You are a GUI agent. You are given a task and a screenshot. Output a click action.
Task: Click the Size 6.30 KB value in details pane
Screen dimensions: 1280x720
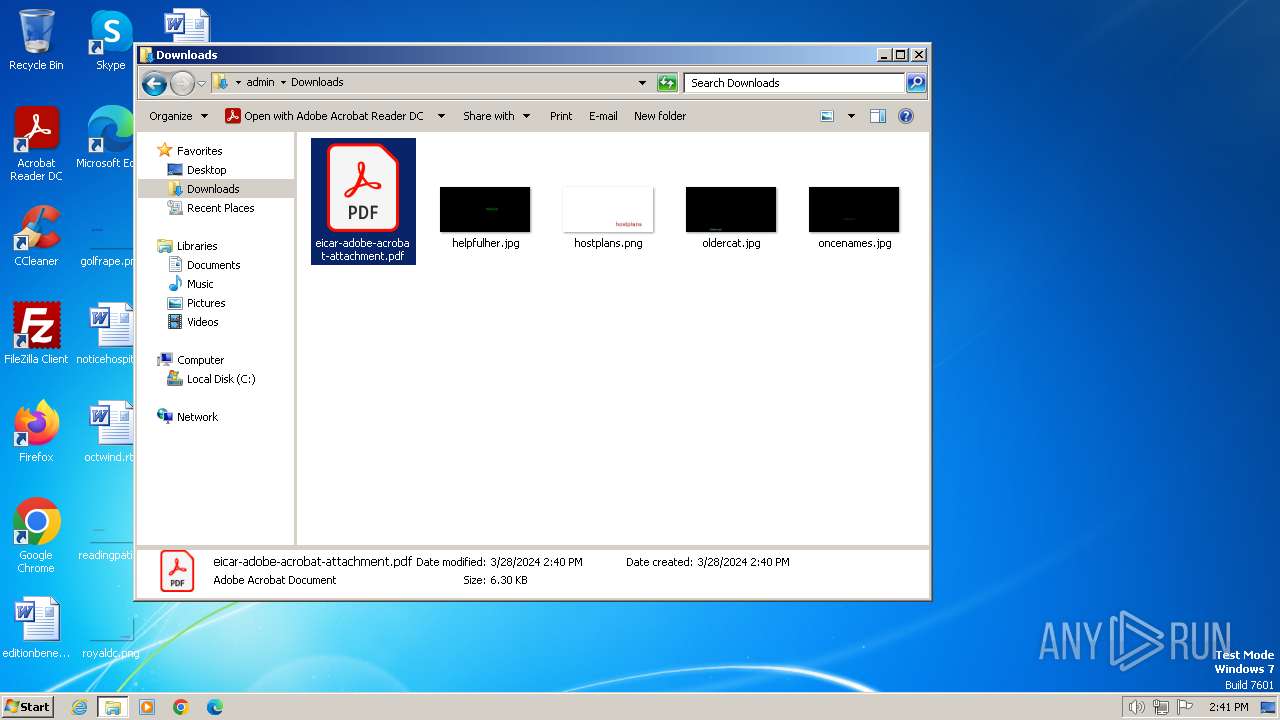coord(509,580)
